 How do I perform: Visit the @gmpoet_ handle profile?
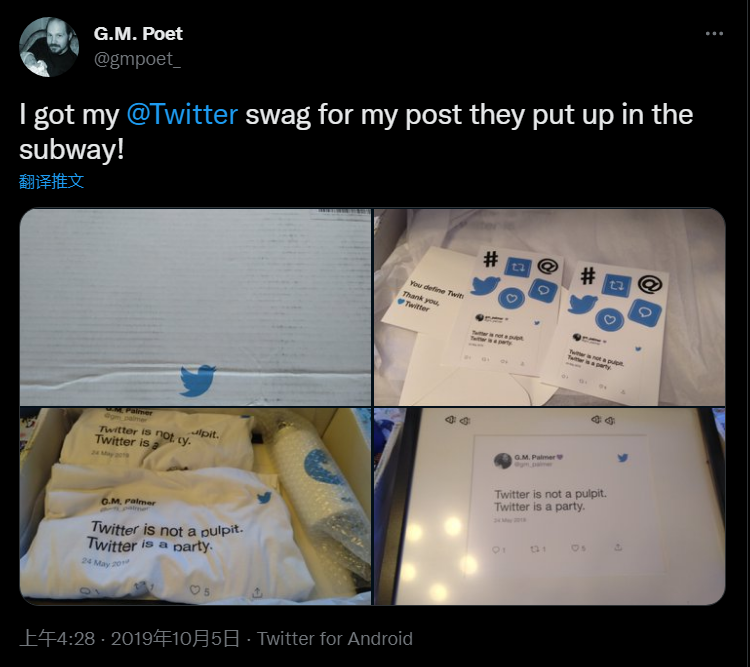[138, 59]
